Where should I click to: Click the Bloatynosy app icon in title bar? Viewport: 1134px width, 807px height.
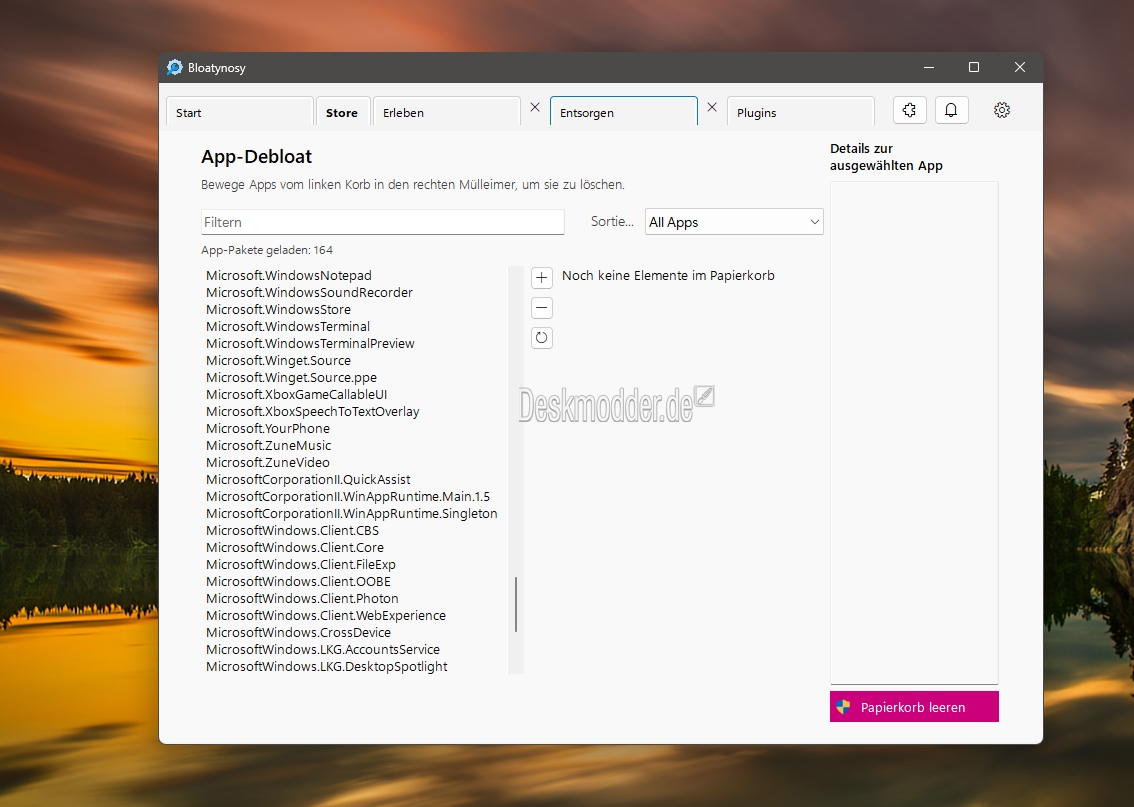click(x=174, y=67)
